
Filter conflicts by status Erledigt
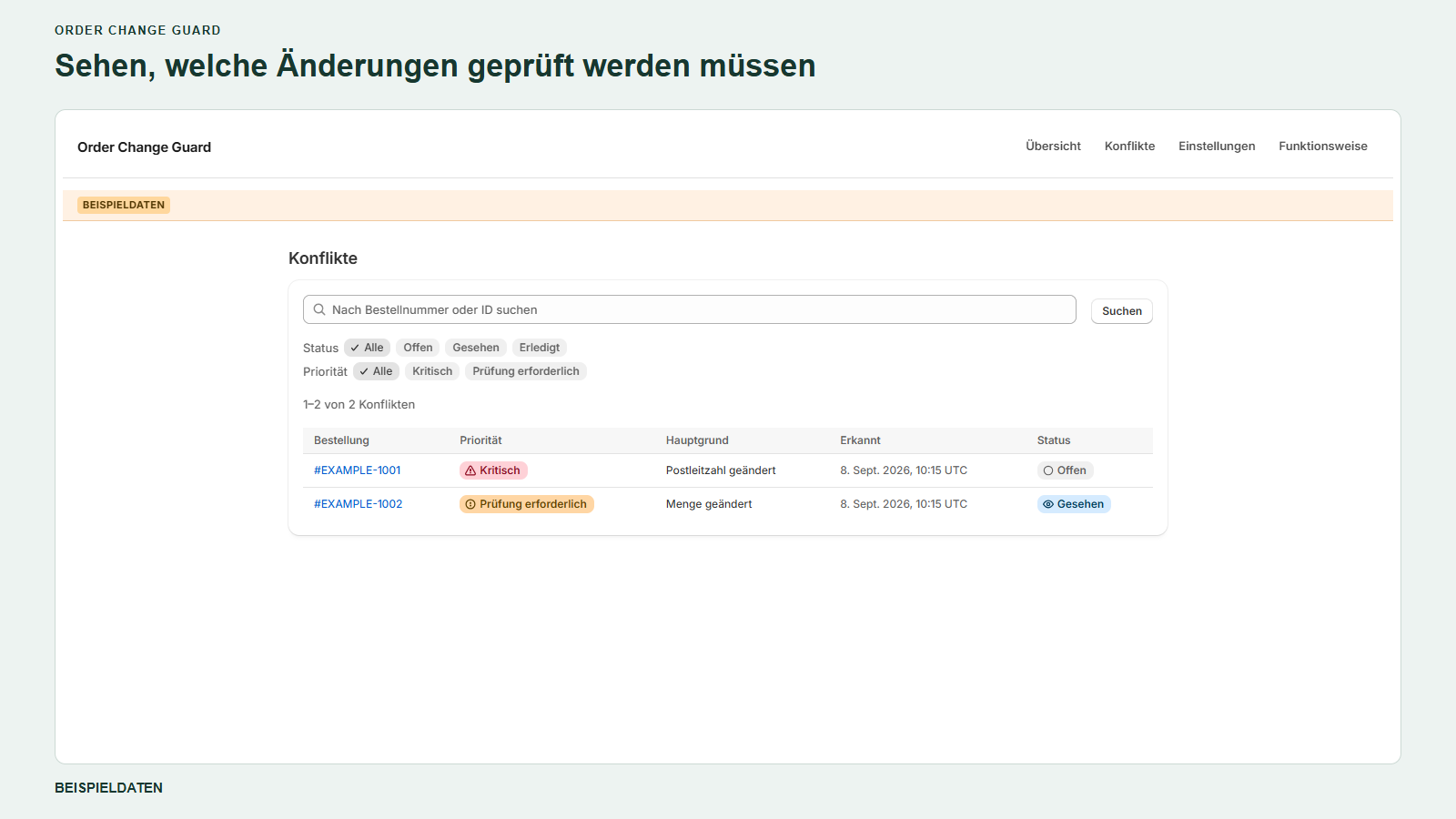[540, 348]
